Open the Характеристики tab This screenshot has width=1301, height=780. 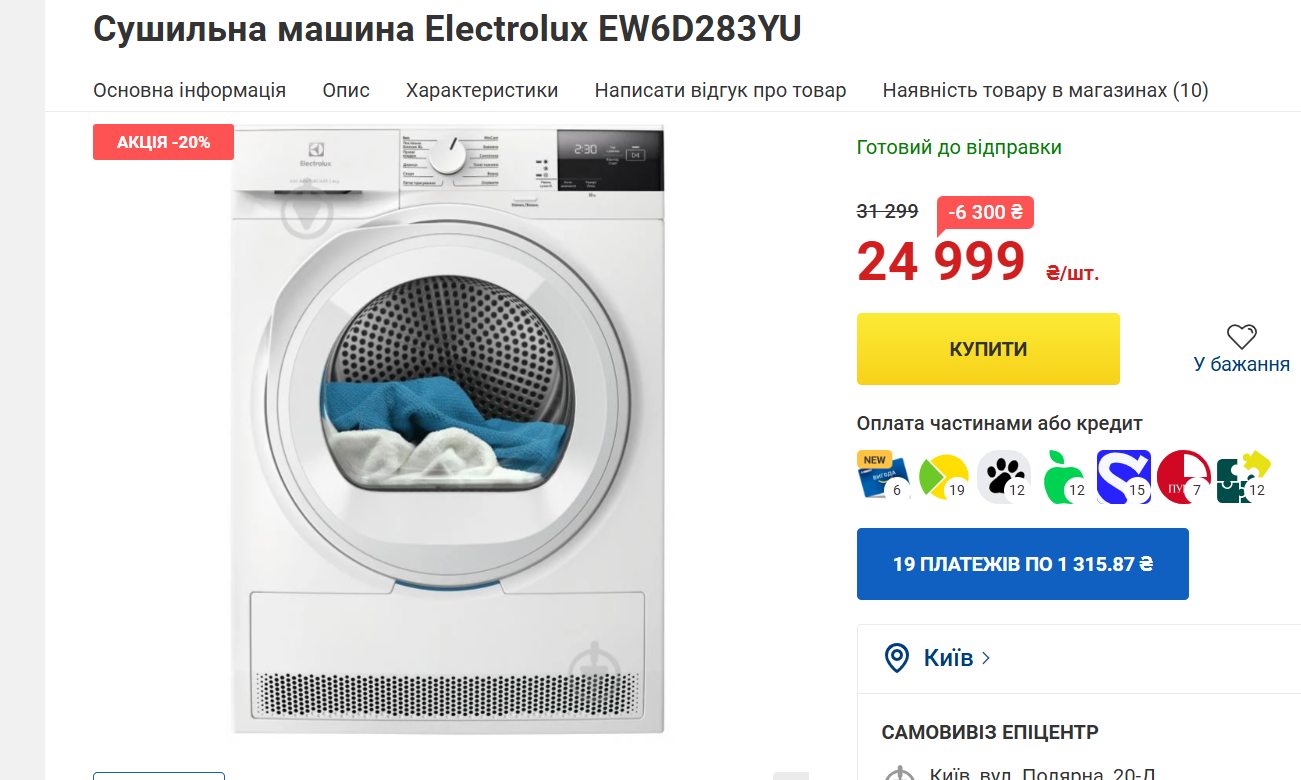(x=482, y=90)
